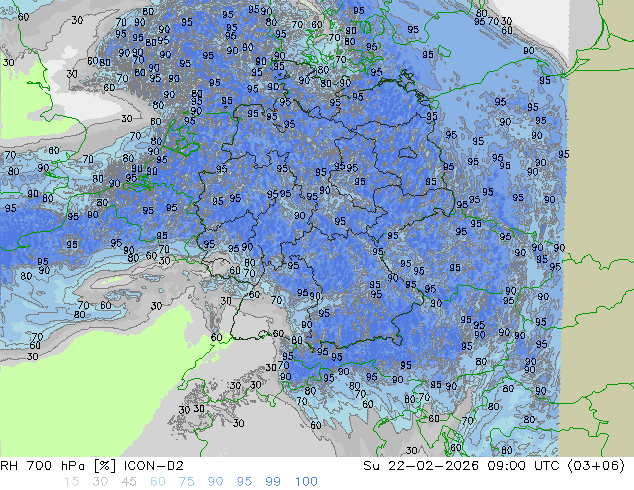Click legend value 60

(x=158, y=482)
